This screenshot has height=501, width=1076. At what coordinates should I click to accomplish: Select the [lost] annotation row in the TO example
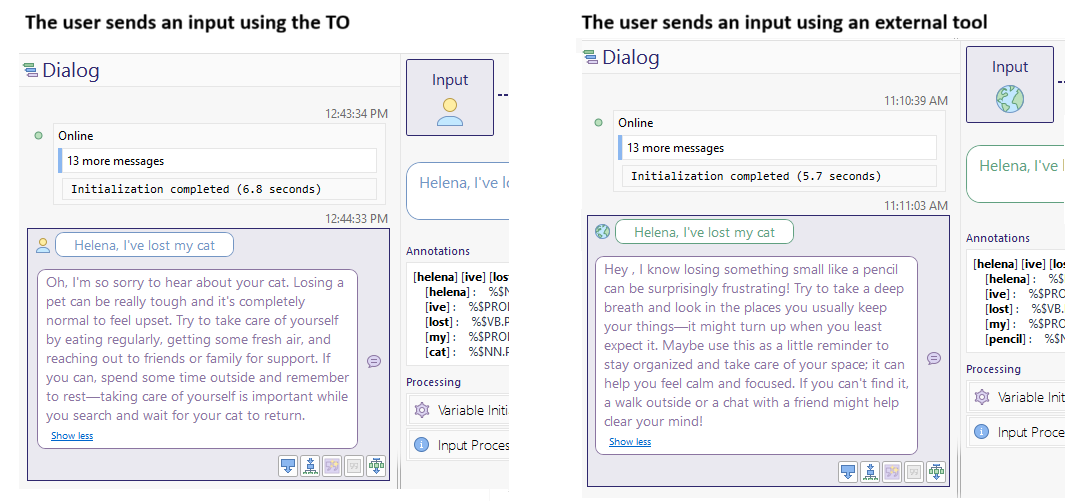point(467,322)
